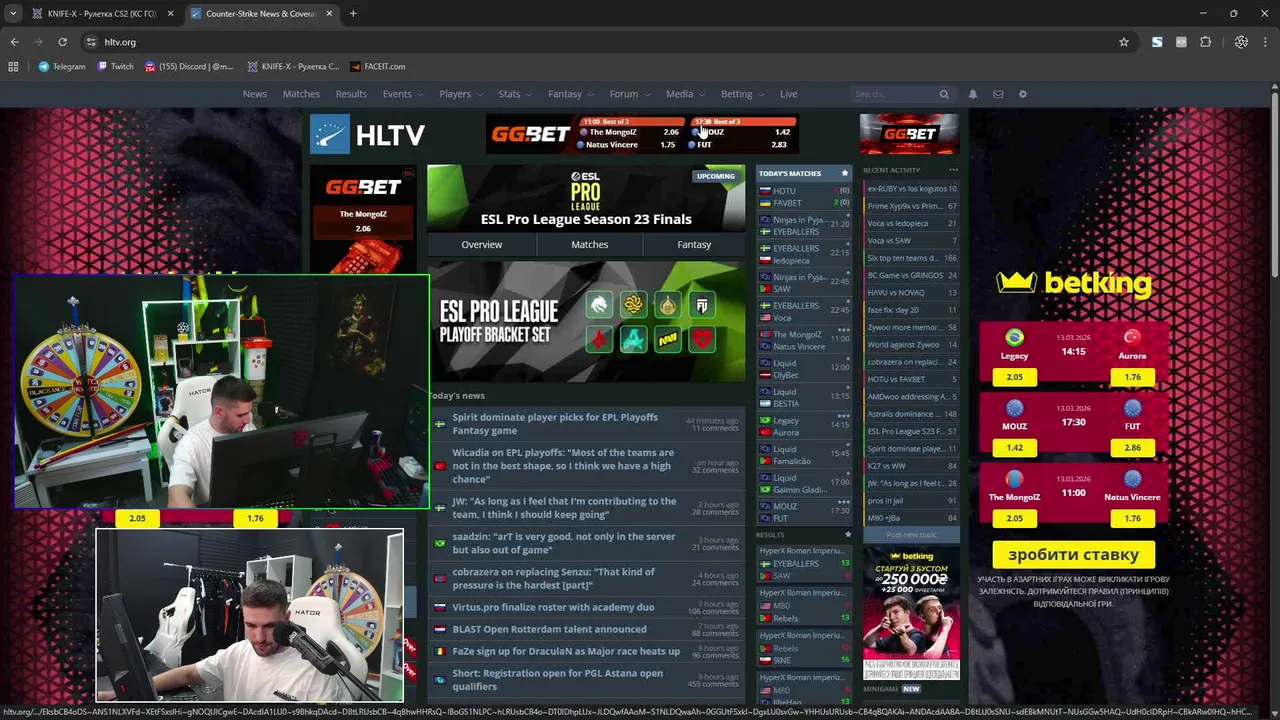1280x720 pixels.
Task: Click the ESL Pro League Playoff Bracket Set banner
Action: 586,322
